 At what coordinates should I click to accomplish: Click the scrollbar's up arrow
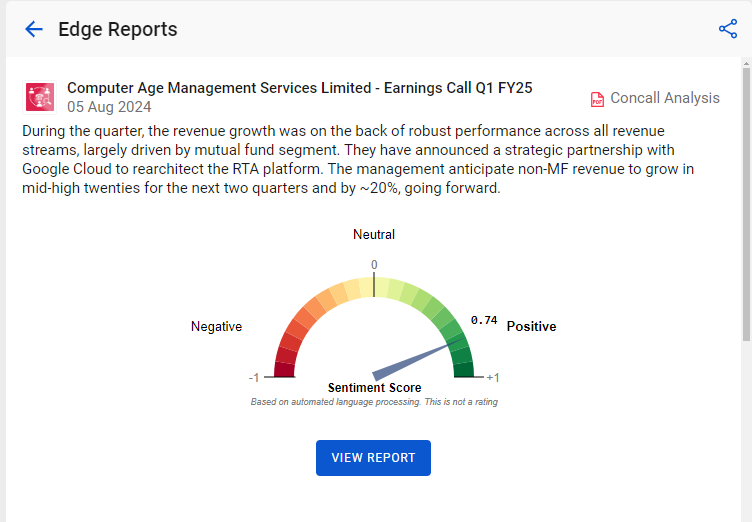coord(746,63)
